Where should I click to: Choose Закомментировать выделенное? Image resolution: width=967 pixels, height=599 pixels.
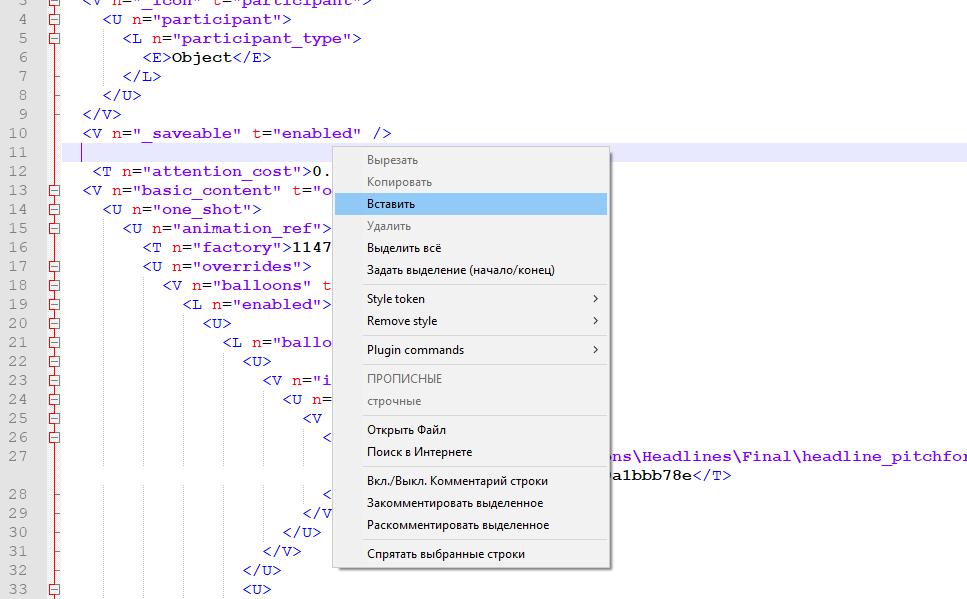(x=454, y=503)
